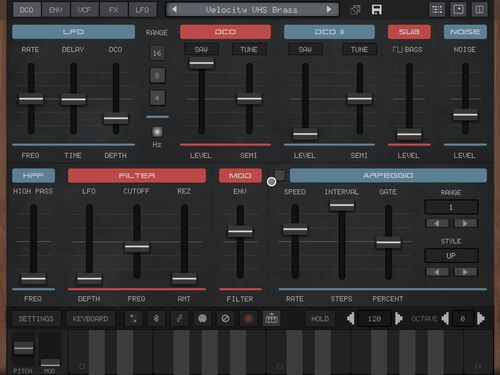Image resolution: width=500 pixels, height=375 pixels.
Task: Open the KEYBOARD button
Action: tap(90, 319)
